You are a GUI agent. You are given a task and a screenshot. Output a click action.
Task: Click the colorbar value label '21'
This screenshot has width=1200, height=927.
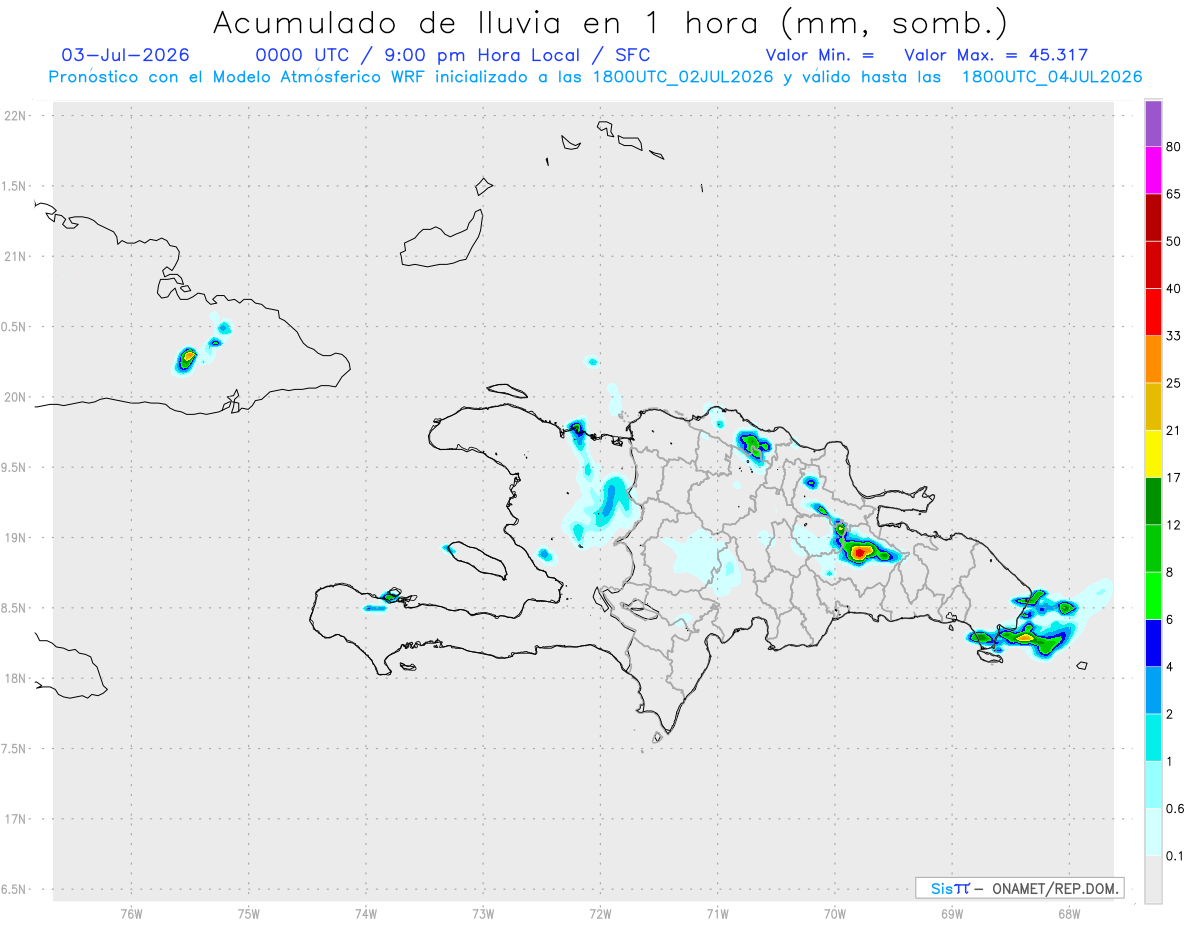click(1174, 431)
